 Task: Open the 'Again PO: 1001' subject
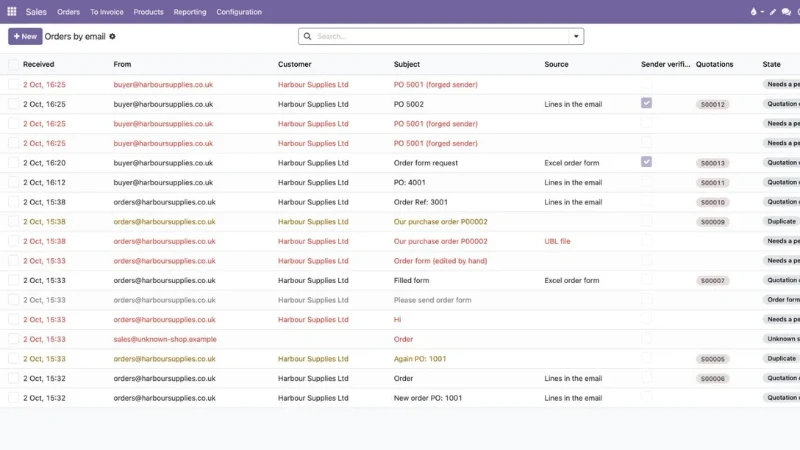pyautogui.click(x=419, y=359)
